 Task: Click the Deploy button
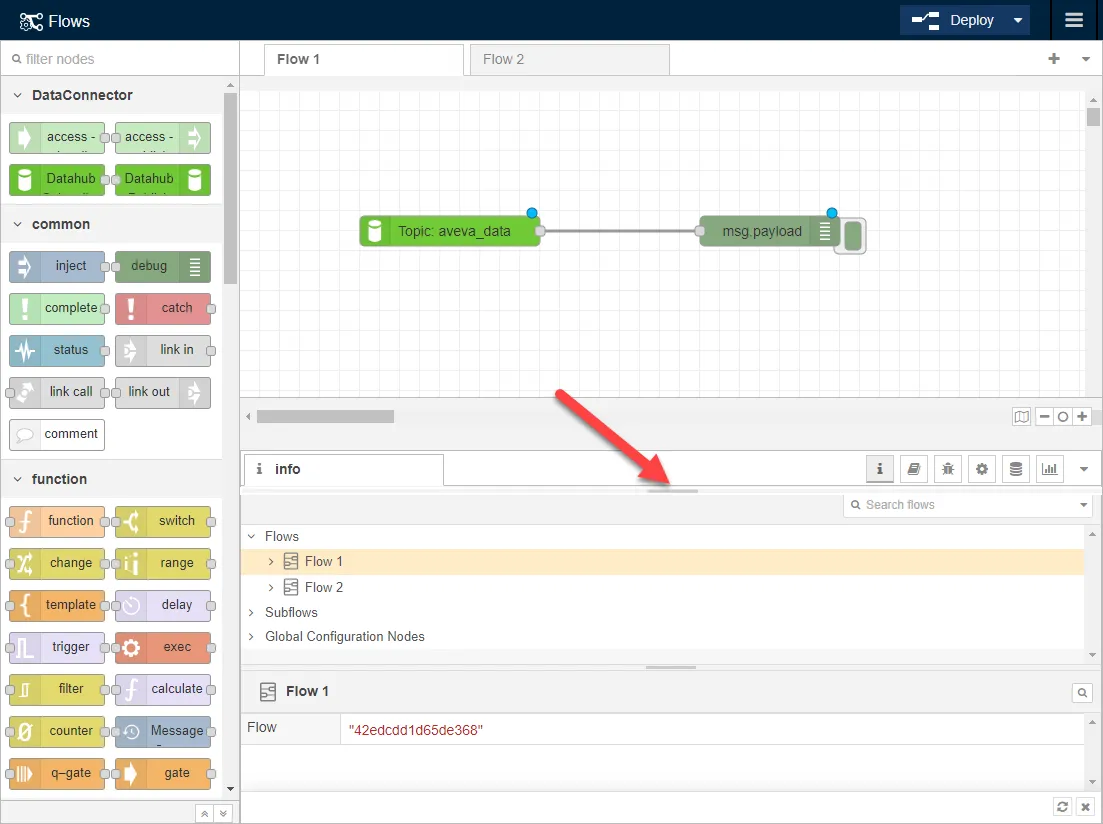click(x=954, y=20)
